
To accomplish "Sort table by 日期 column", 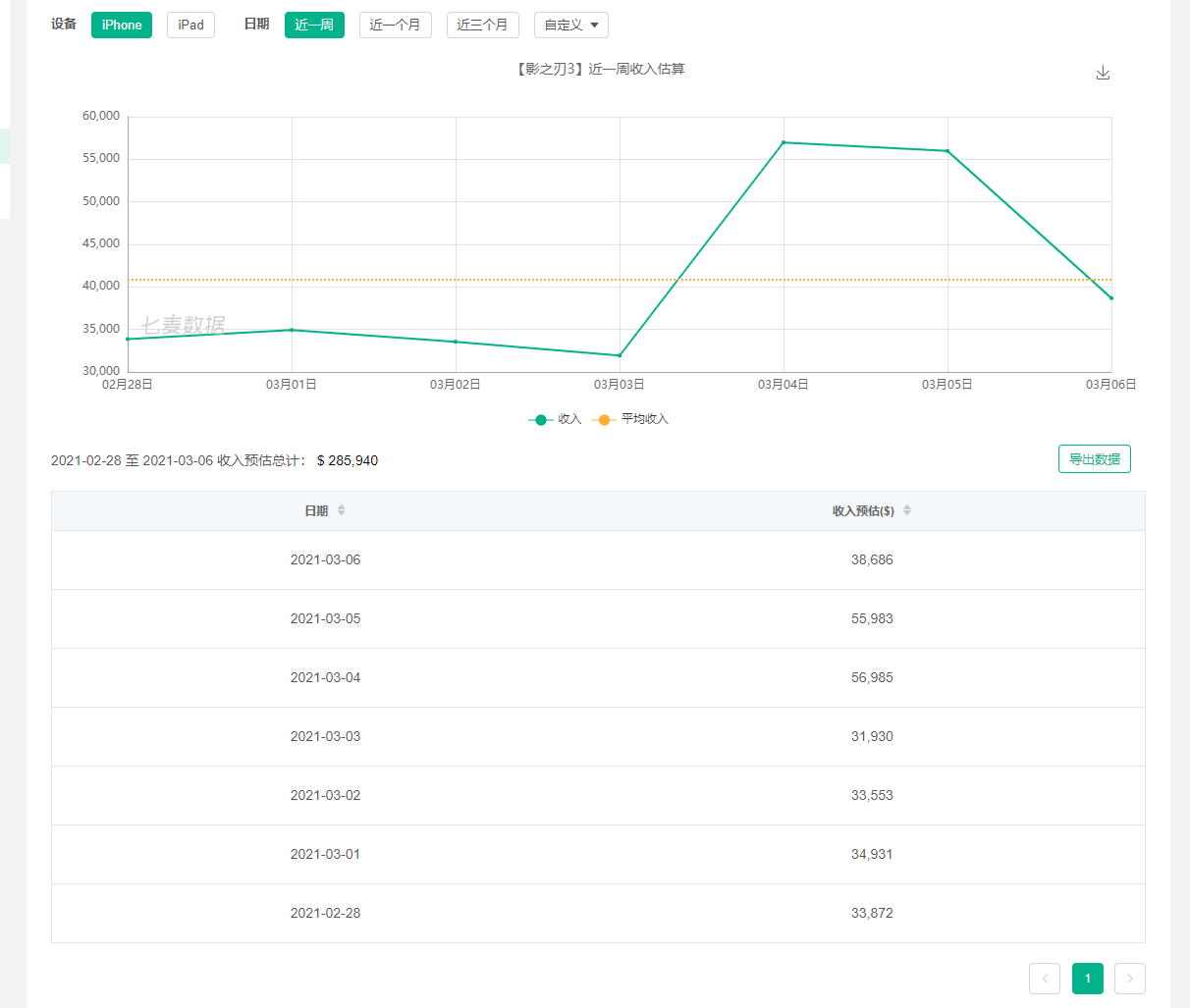I will pyautogui.click(x=341, y=510).
